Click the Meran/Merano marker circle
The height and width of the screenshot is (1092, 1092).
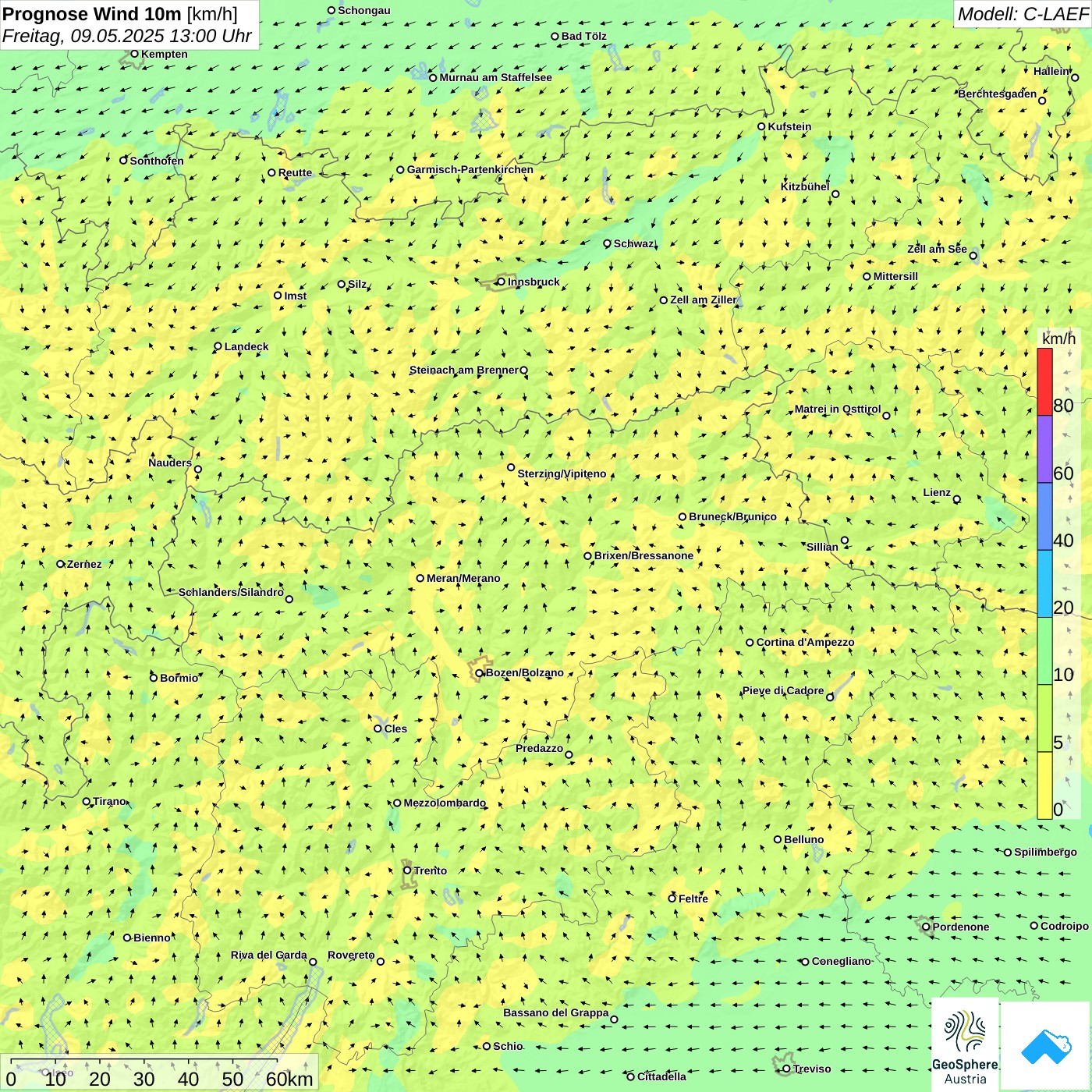pyautogui.click(x=420, y=578)
